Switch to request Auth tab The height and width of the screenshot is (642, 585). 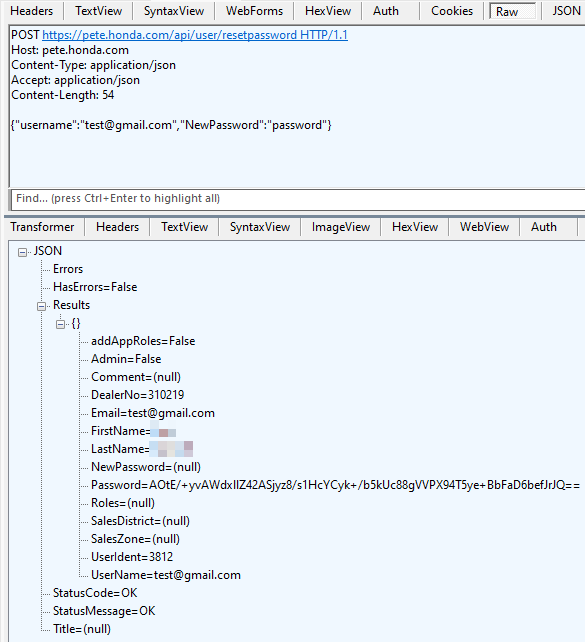386,11
